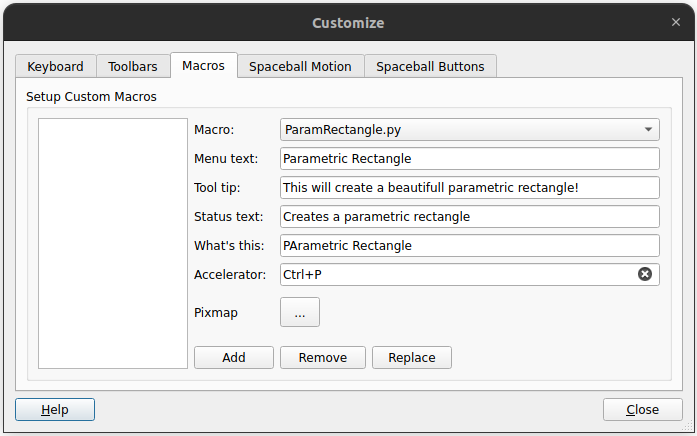
Task: Open Help for the Customize dialog
Action: 55,409
